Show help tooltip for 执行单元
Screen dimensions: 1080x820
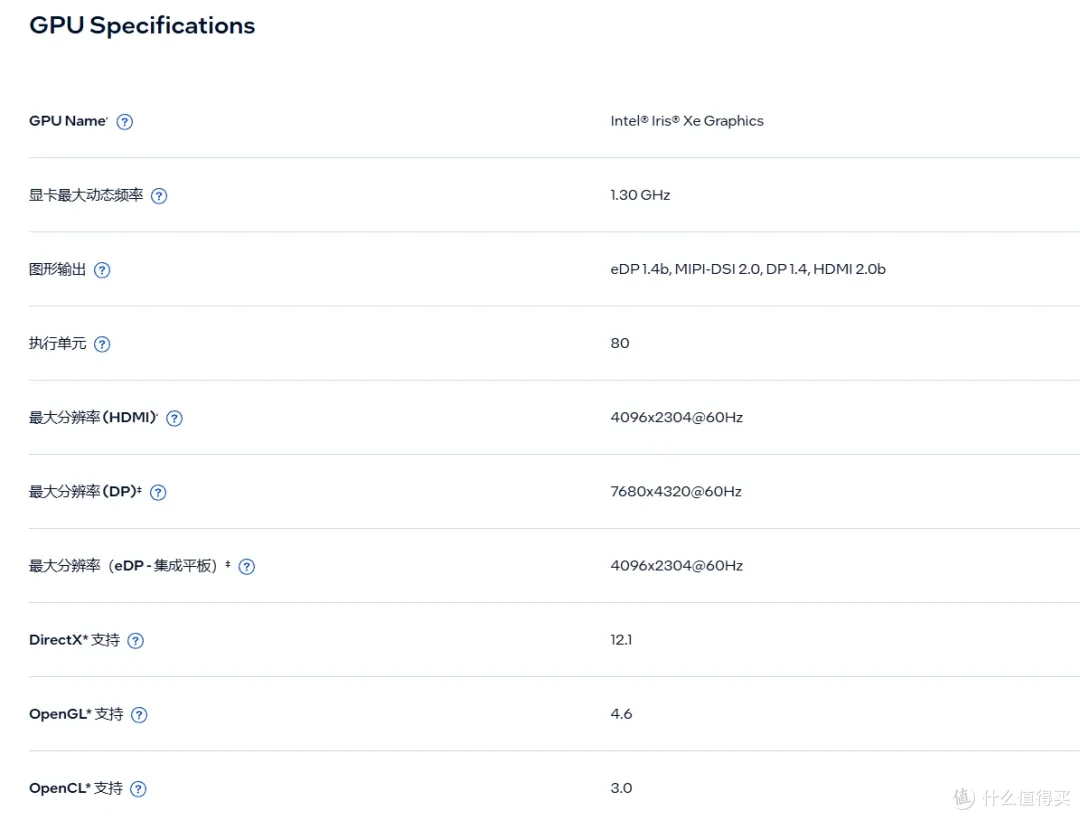click(x=102, y=344)
